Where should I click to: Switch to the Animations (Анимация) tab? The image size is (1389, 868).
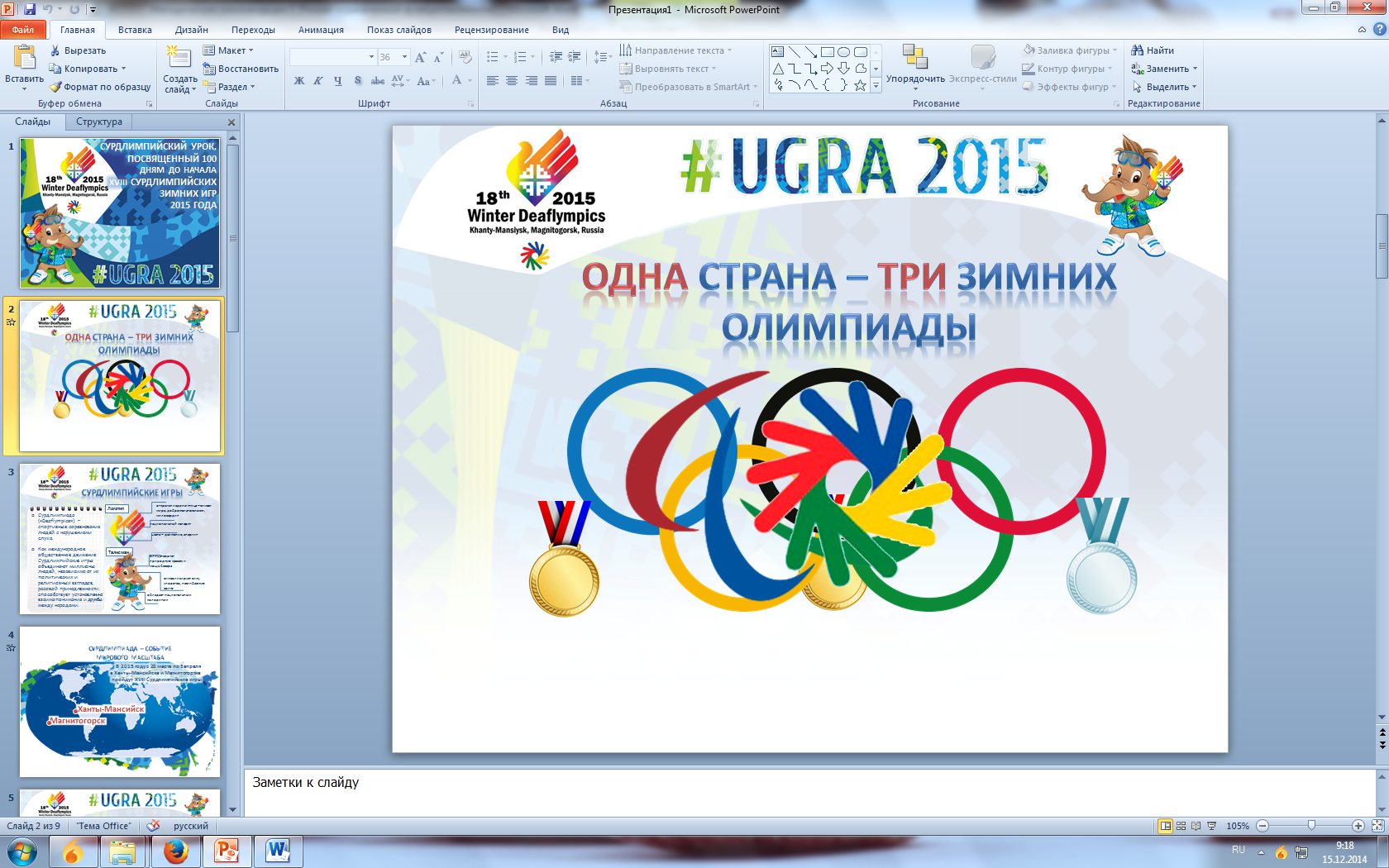(321, 30)
